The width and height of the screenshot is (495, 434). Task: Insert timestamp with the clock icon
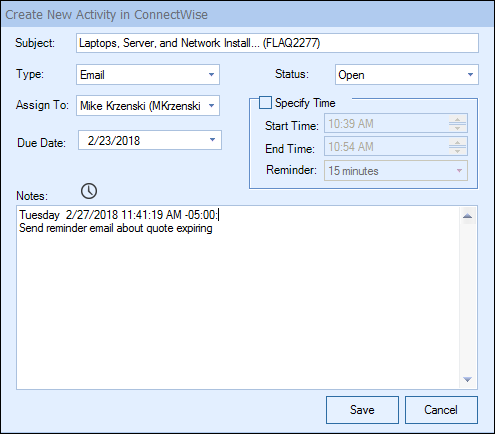(89, 191)
